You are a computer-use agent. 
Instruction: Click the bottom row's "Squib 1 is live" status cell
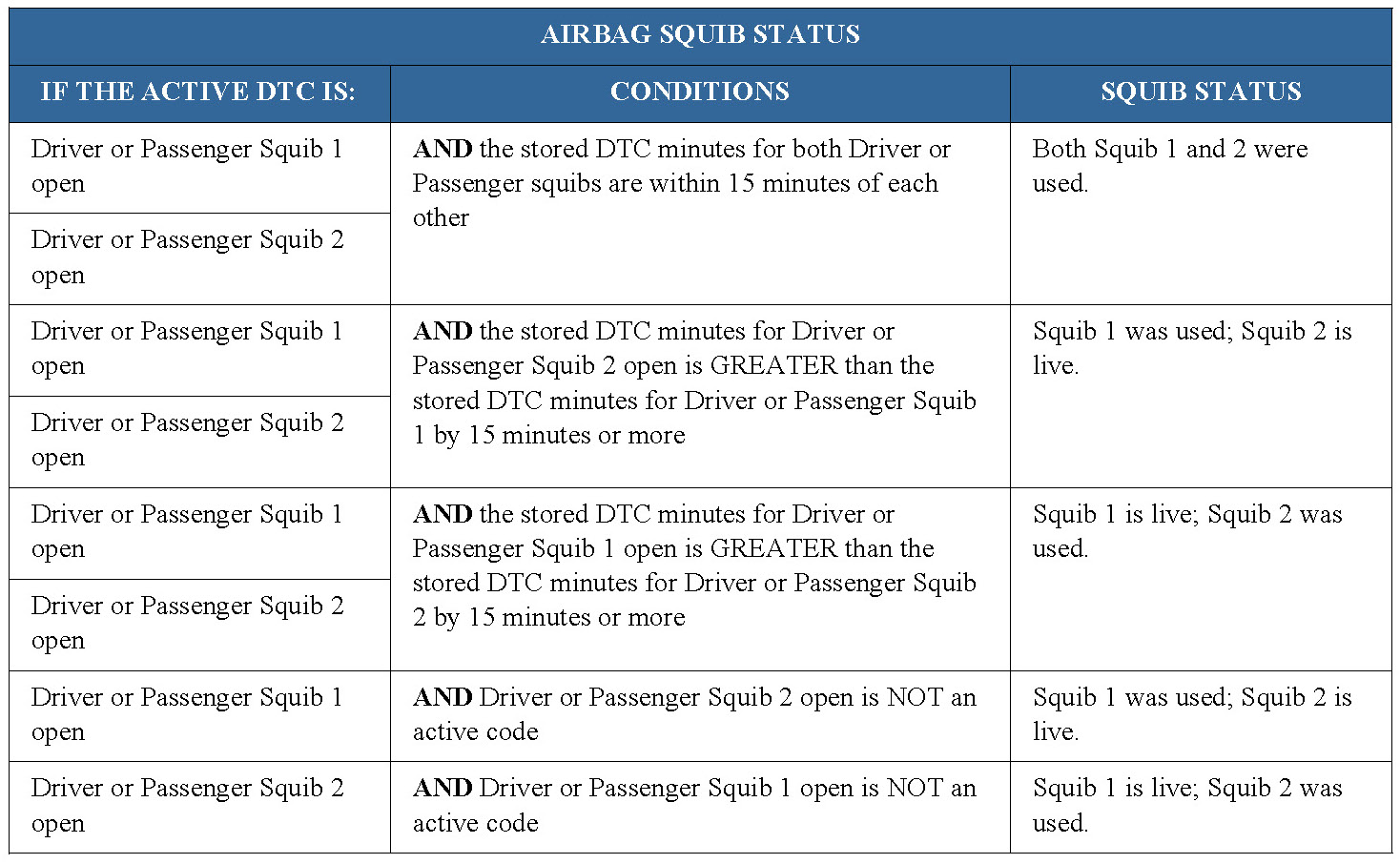(x=1187, y=806)
